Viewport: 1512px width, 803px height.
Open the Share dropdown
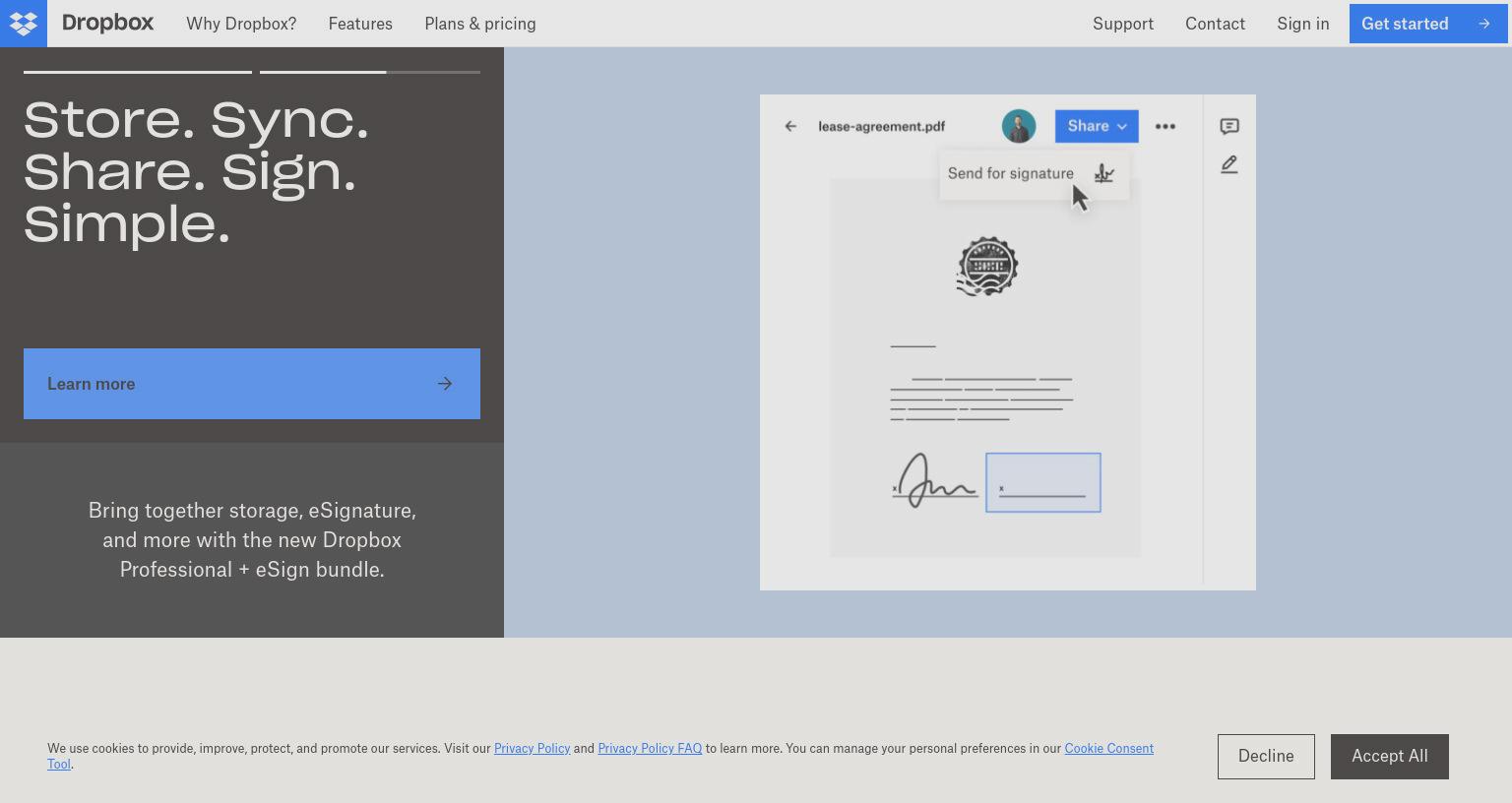[x=1097, y=126]
